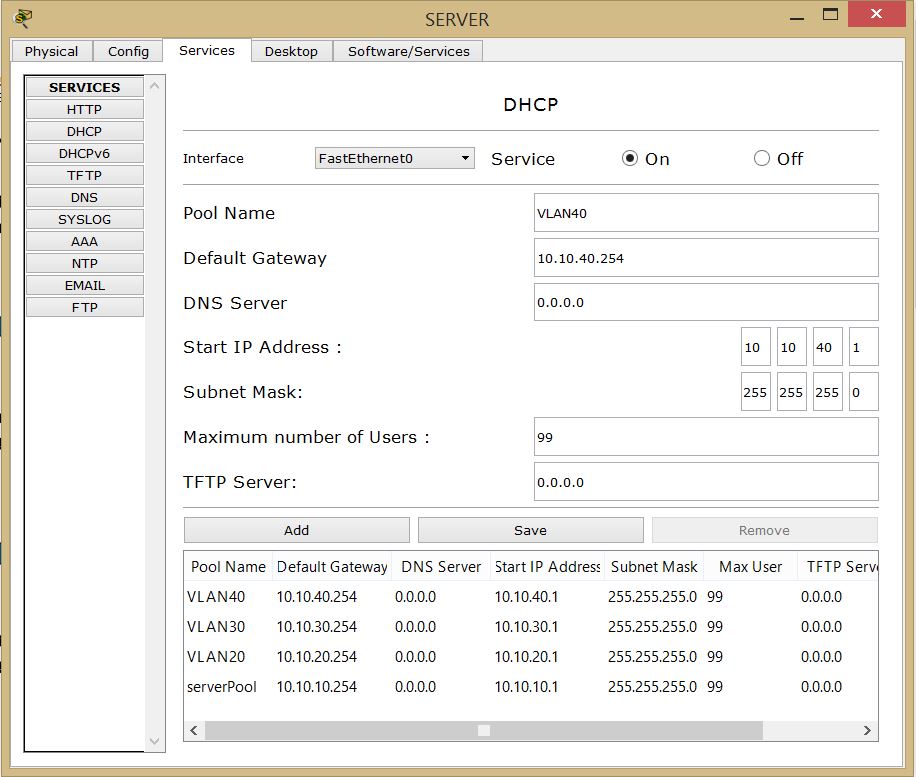
Task: Open the NTP service
Action: (x=85, y=263)
